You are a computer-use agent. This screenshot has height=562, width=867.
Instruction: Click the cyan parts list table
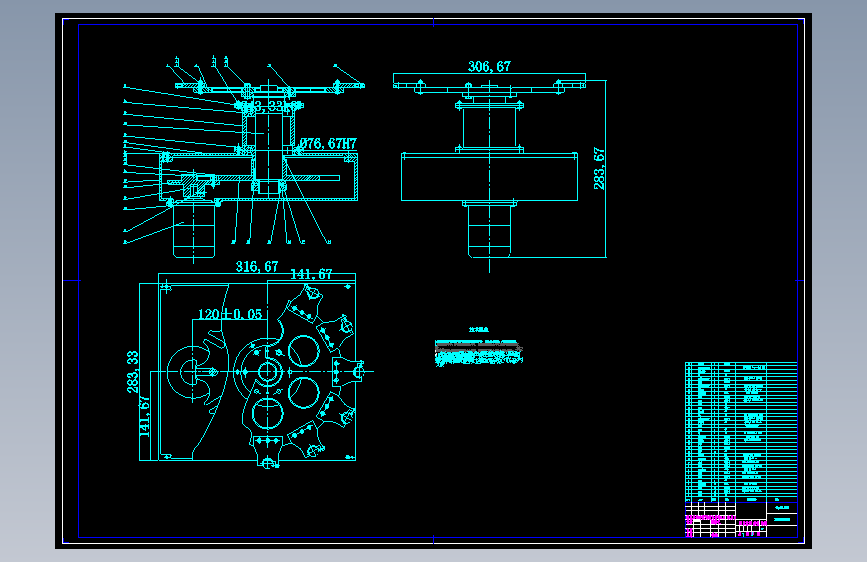pos(741,431)
